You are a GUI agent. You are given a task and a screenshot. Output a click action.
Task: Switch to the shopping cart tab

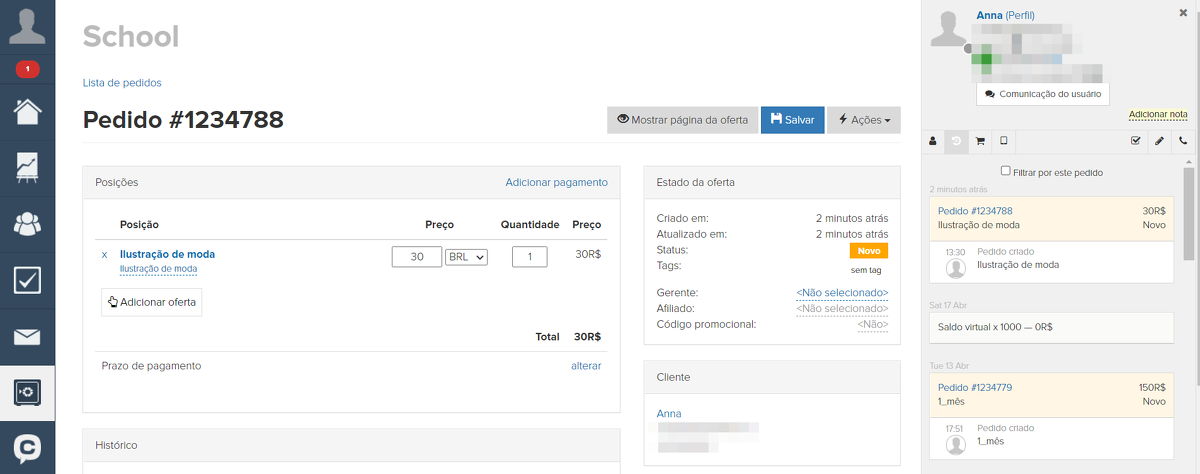tap(980, 141)
